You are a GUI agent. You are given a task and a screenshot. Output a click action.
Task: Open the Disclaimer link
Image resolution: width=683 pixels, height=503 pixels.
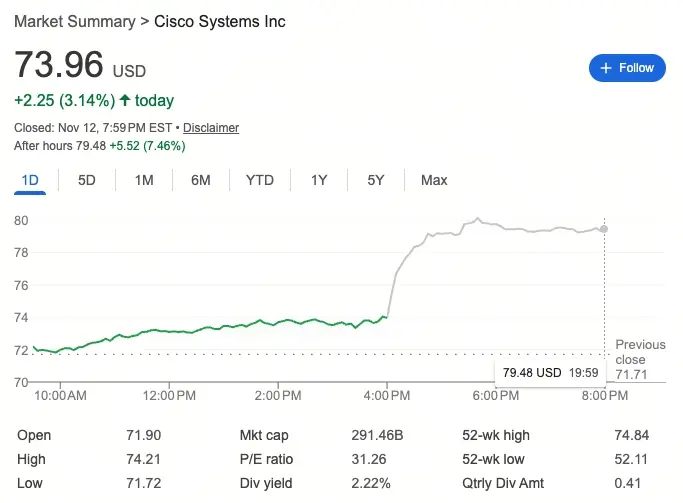click(x=211, y=128)
